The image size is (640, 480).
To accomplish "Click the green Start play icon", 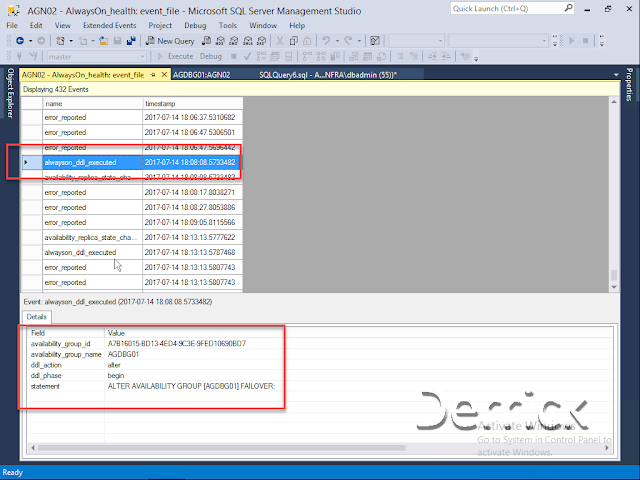I will point(571,40).
